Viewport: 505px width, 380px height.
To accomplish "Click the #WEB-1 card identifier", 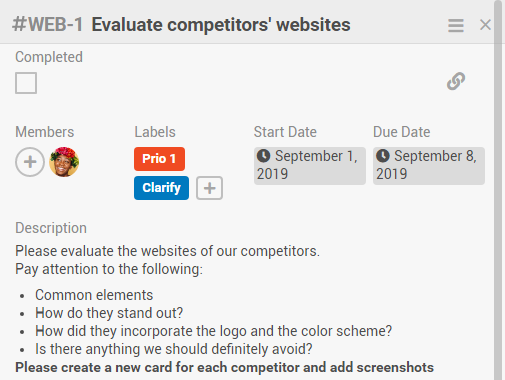I will 47,25.
